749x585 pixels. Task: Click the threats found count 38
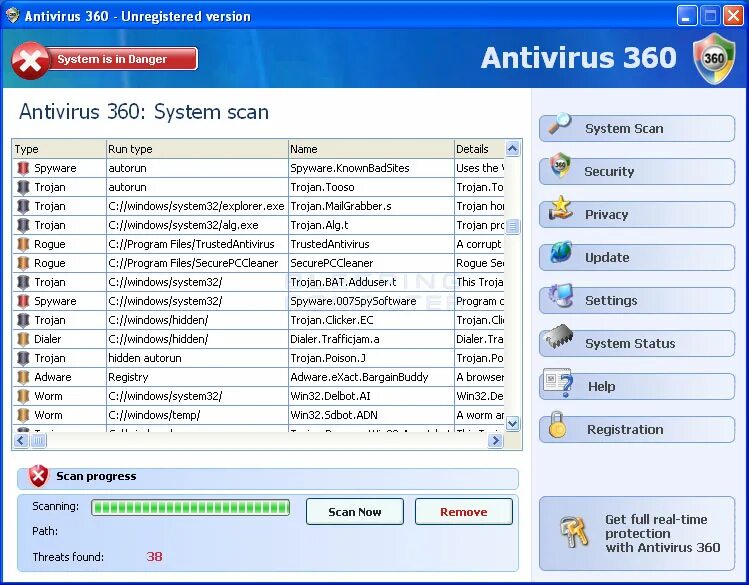(x=154, y=556)
